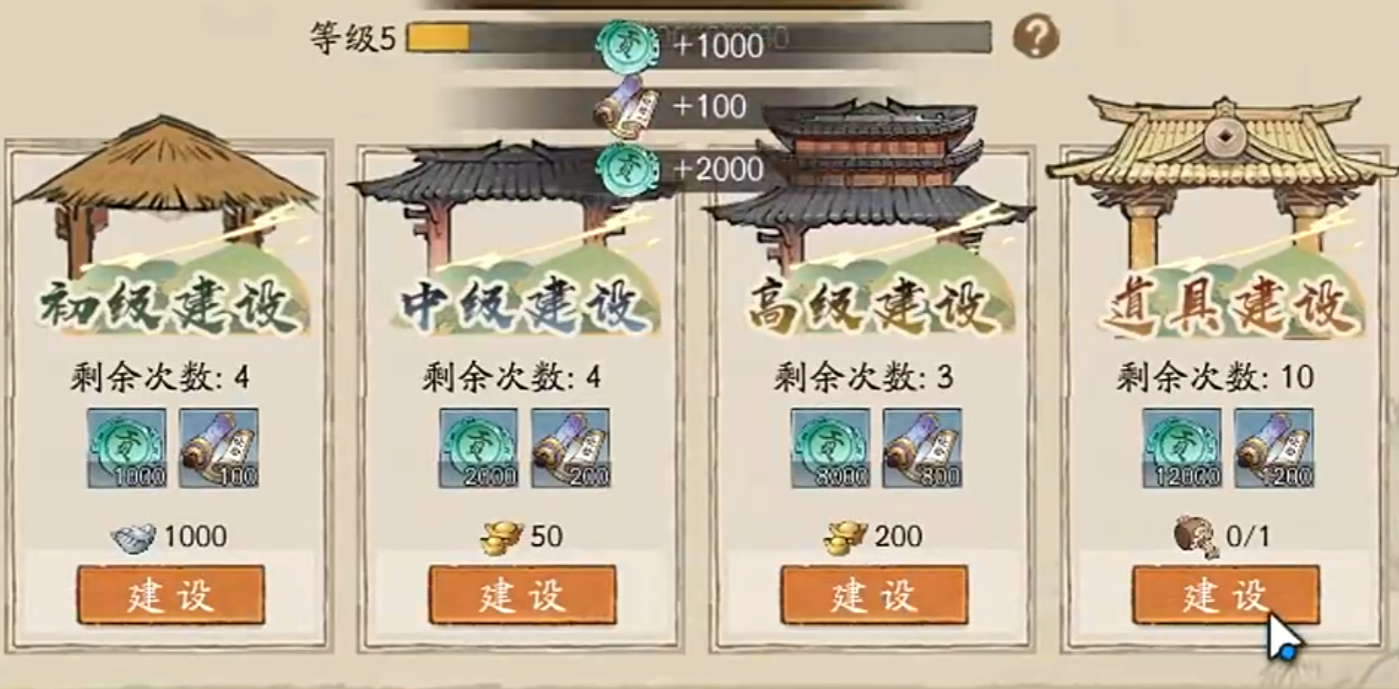The height and width of the screenshot is (689, 1399).
Task: Tap the 800 scroll reward in 高级建设
Action: (x=923, y=448)
